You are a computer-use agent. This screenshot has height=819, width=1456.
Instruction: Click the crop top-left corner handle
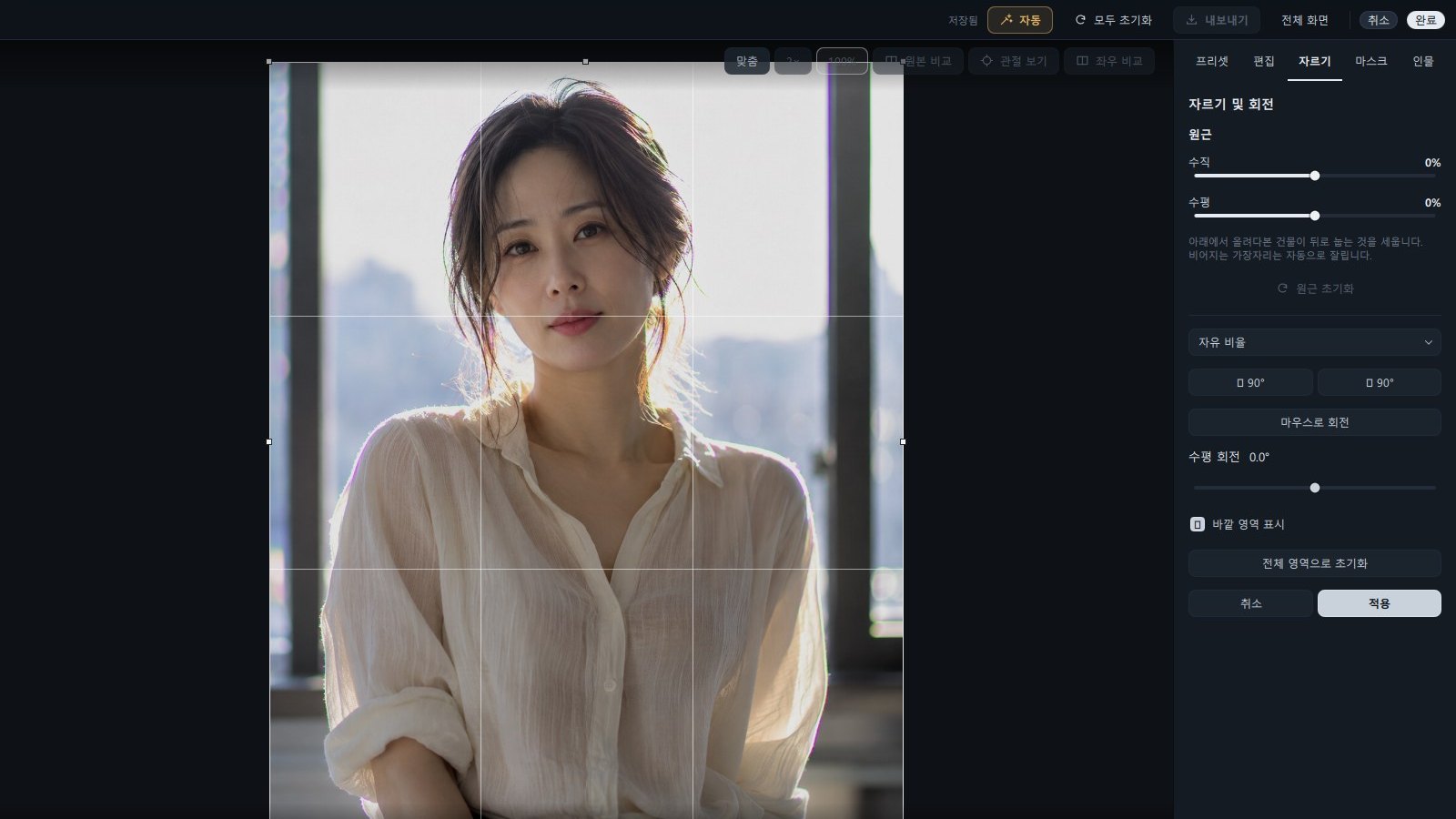pos(269,62)
